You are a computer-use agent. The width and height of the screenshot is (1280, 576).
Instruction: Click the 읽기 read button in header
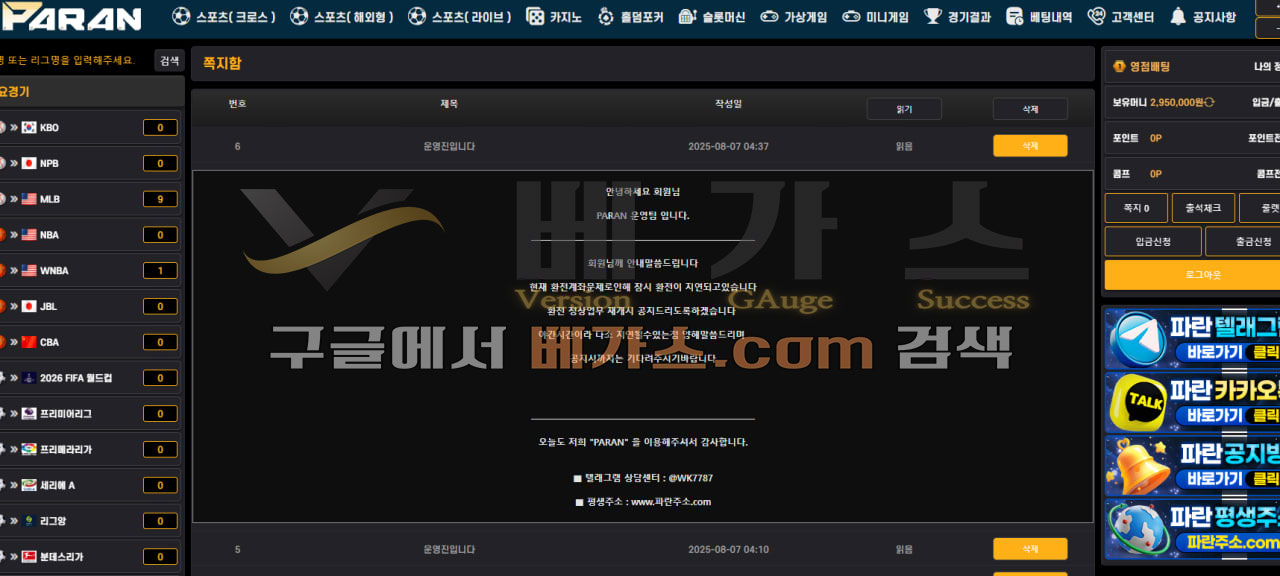tap(904, 109)
